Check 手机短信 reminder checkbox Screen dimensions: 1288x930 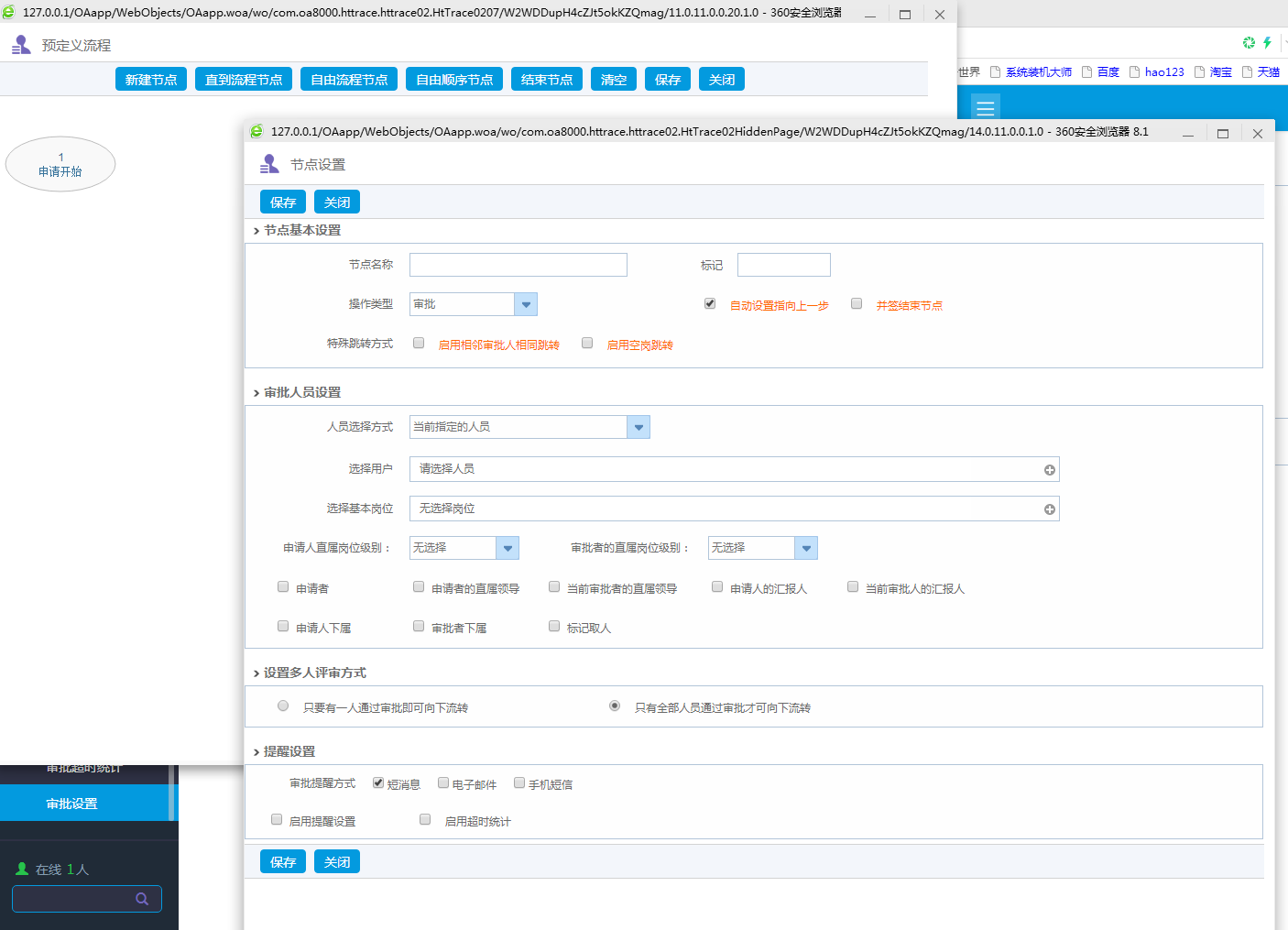(519, 782)
